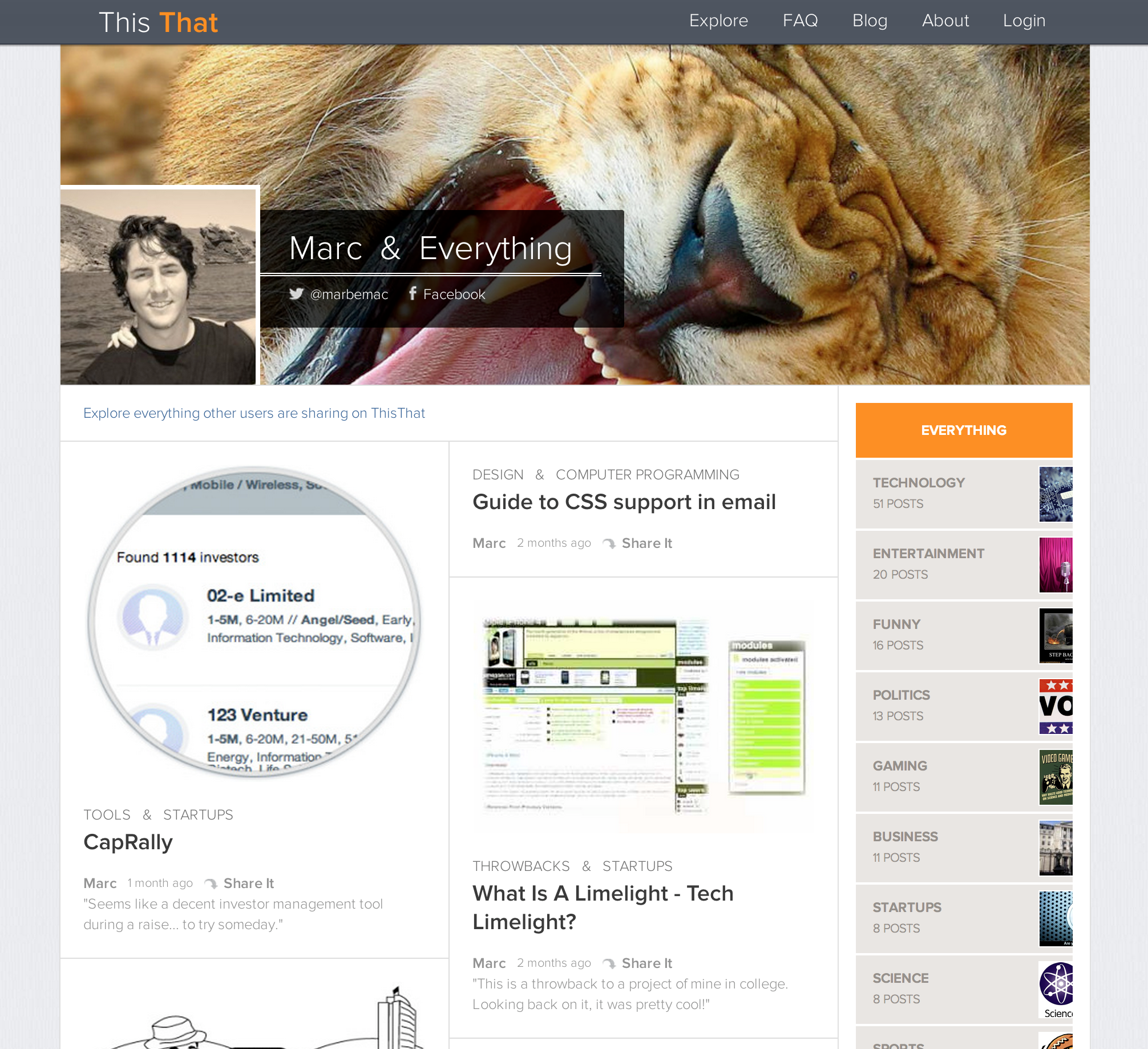The height and width of the screenshot is (1049, 1148).
Task: Open the Politics category vote thumbnail
Action: click(x=1056, y=707)
